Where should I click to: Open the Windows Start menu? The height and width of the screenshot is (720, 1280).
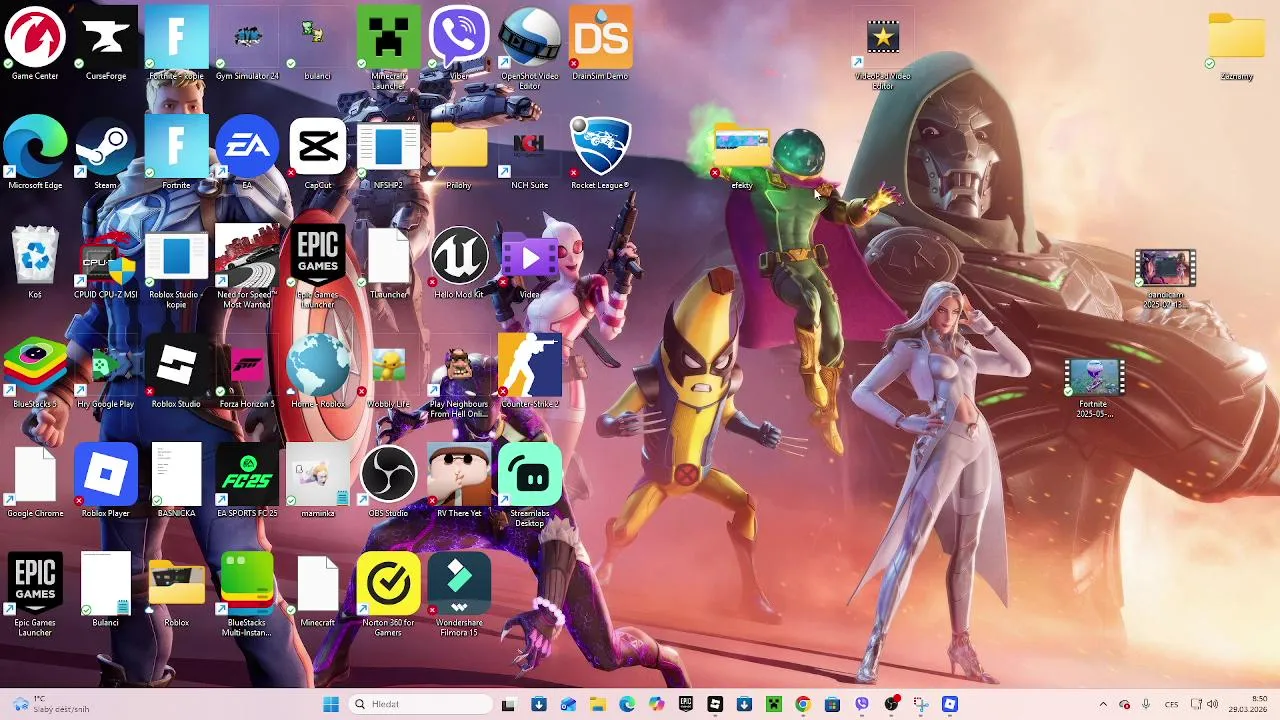[x=331, y=704]
